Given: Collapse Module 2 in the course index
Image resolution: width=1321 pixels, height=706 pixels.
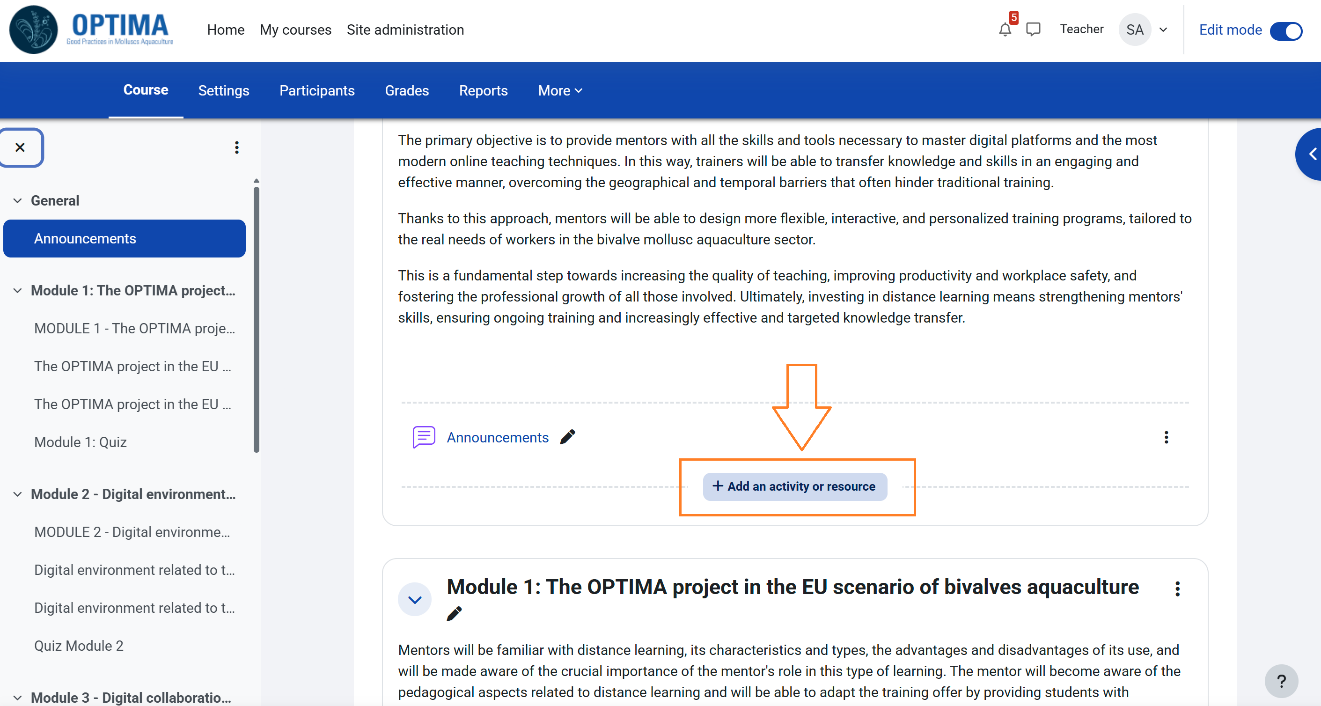Looking at the screenshot, I should 17,495.
